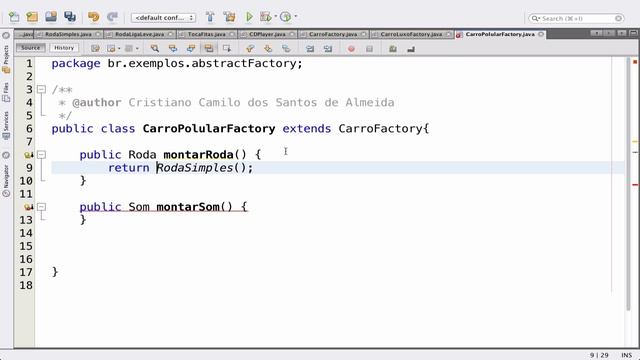Open the Files side panel
Viewport: 640px width, 360px height.
(x=6, y=91)
